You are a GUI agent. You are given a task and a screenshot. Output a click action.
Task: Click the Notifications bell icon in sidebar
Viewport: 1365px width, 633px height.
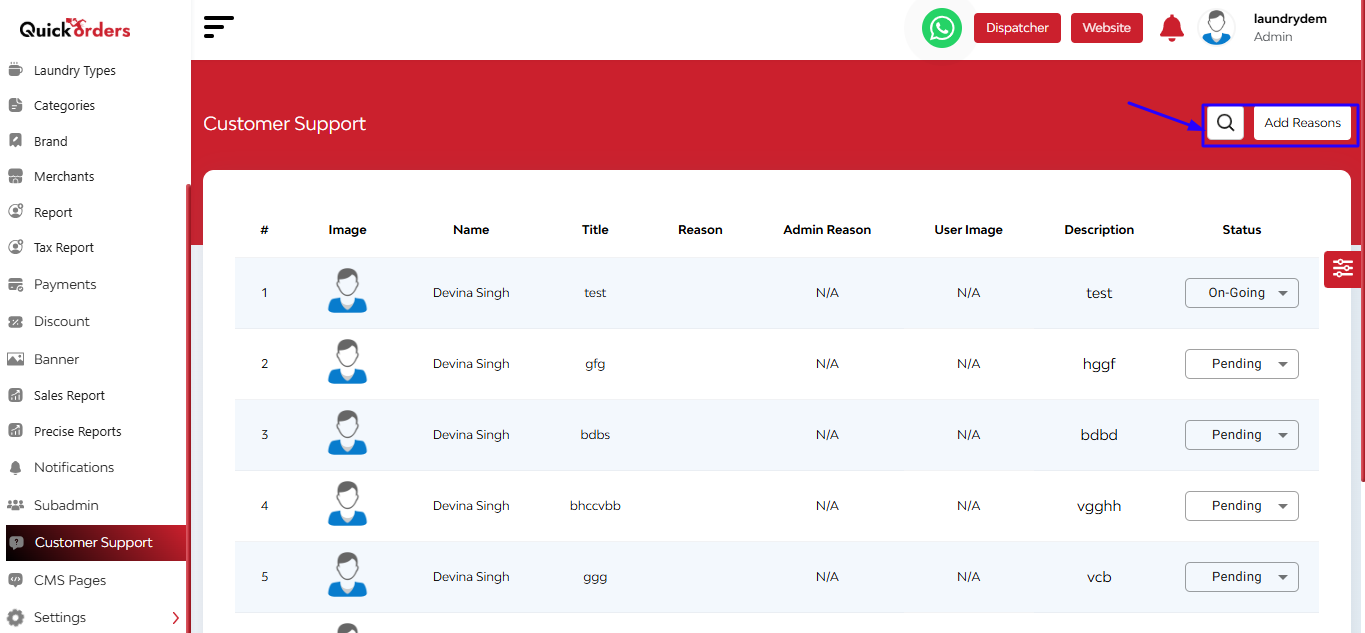15,467
